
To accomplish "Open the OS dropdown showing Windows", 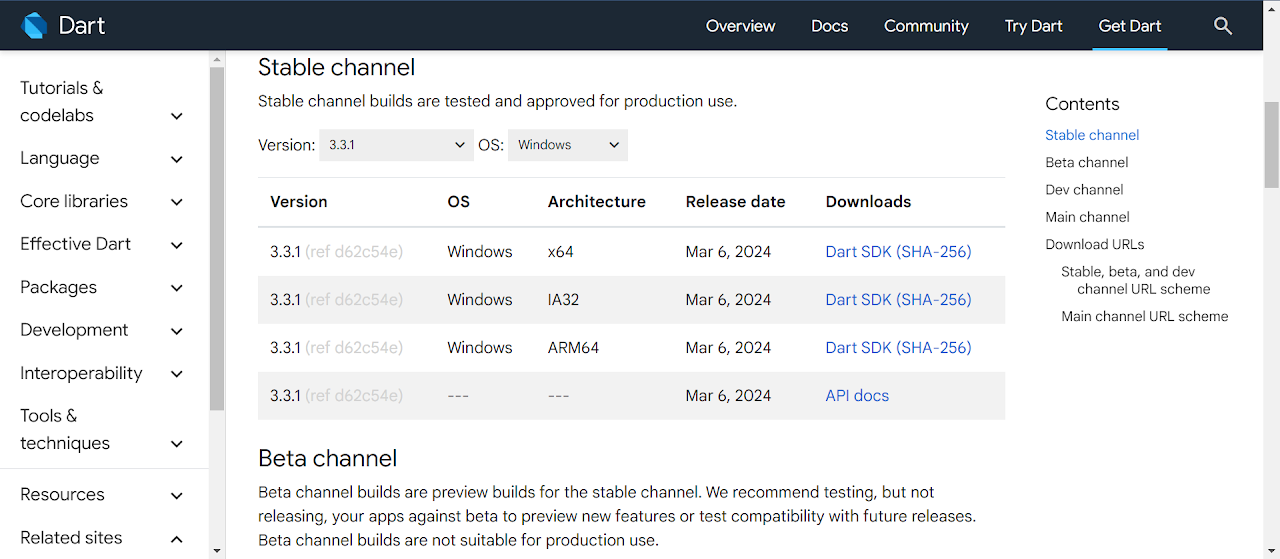I will 568,145.
